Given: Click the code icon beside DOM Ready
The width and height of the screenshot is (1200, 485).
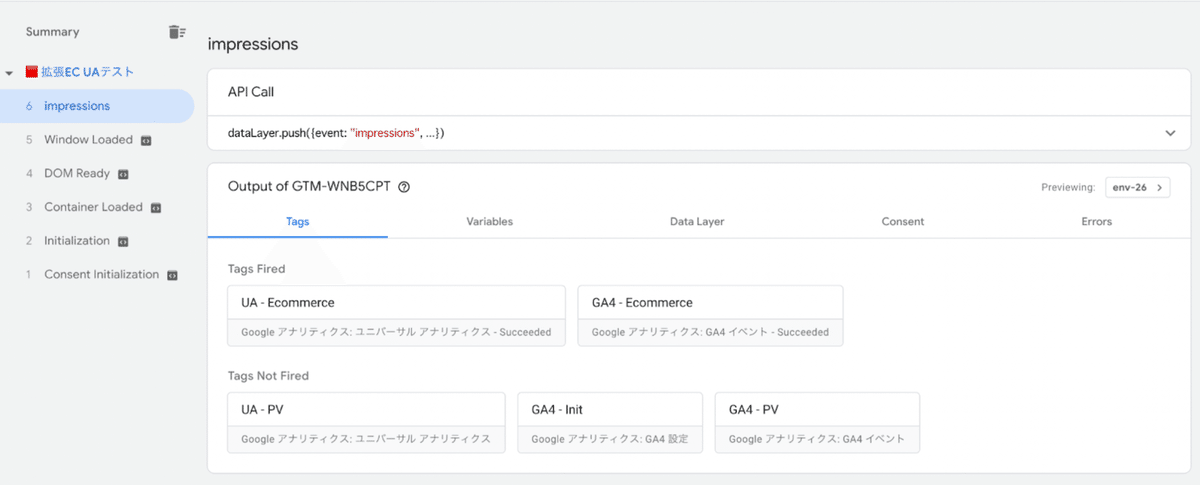Looking at the screenshot, I should click(x=123, y=174).
